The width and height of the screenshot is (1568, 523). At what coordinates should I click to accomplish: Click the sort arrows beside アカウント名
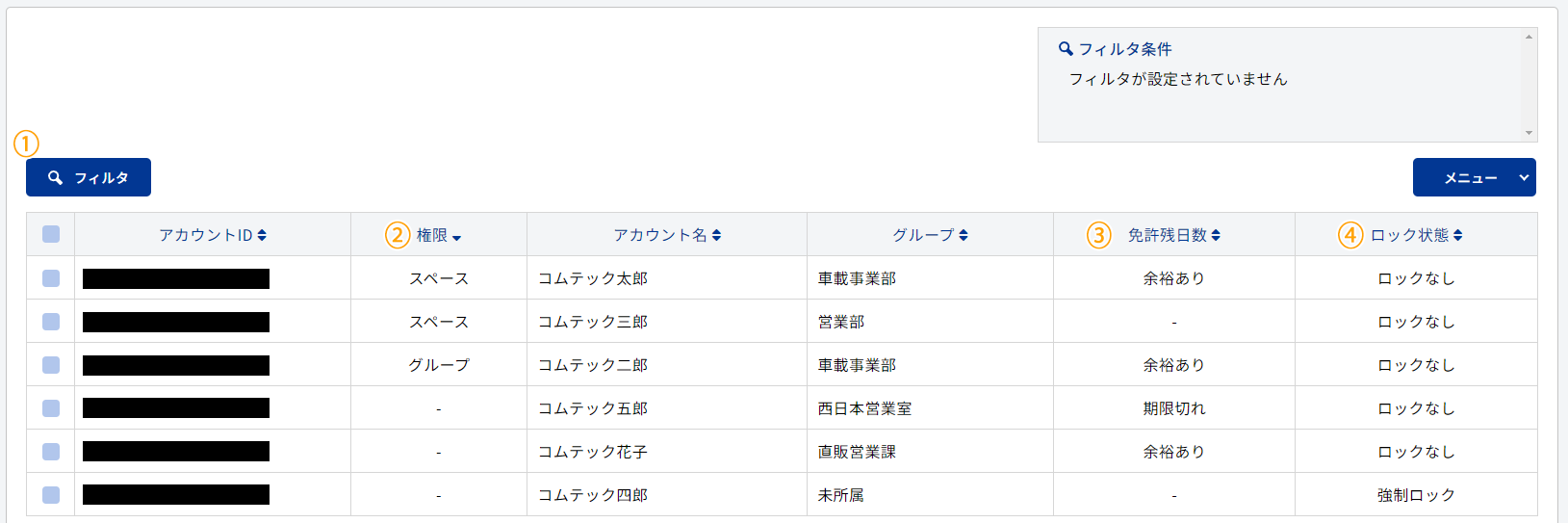coord(716,235)
